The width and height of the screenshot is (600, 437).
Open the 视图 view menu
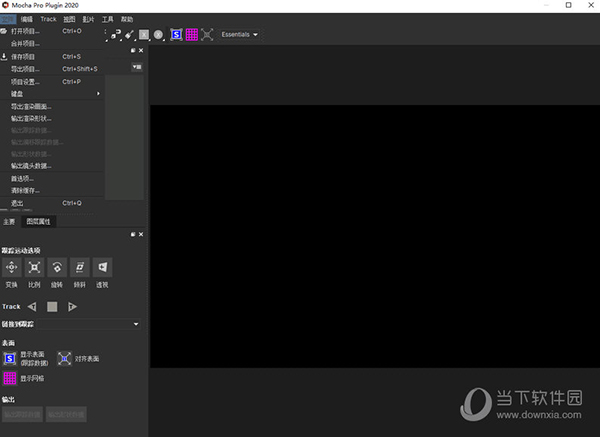point(69,19)
